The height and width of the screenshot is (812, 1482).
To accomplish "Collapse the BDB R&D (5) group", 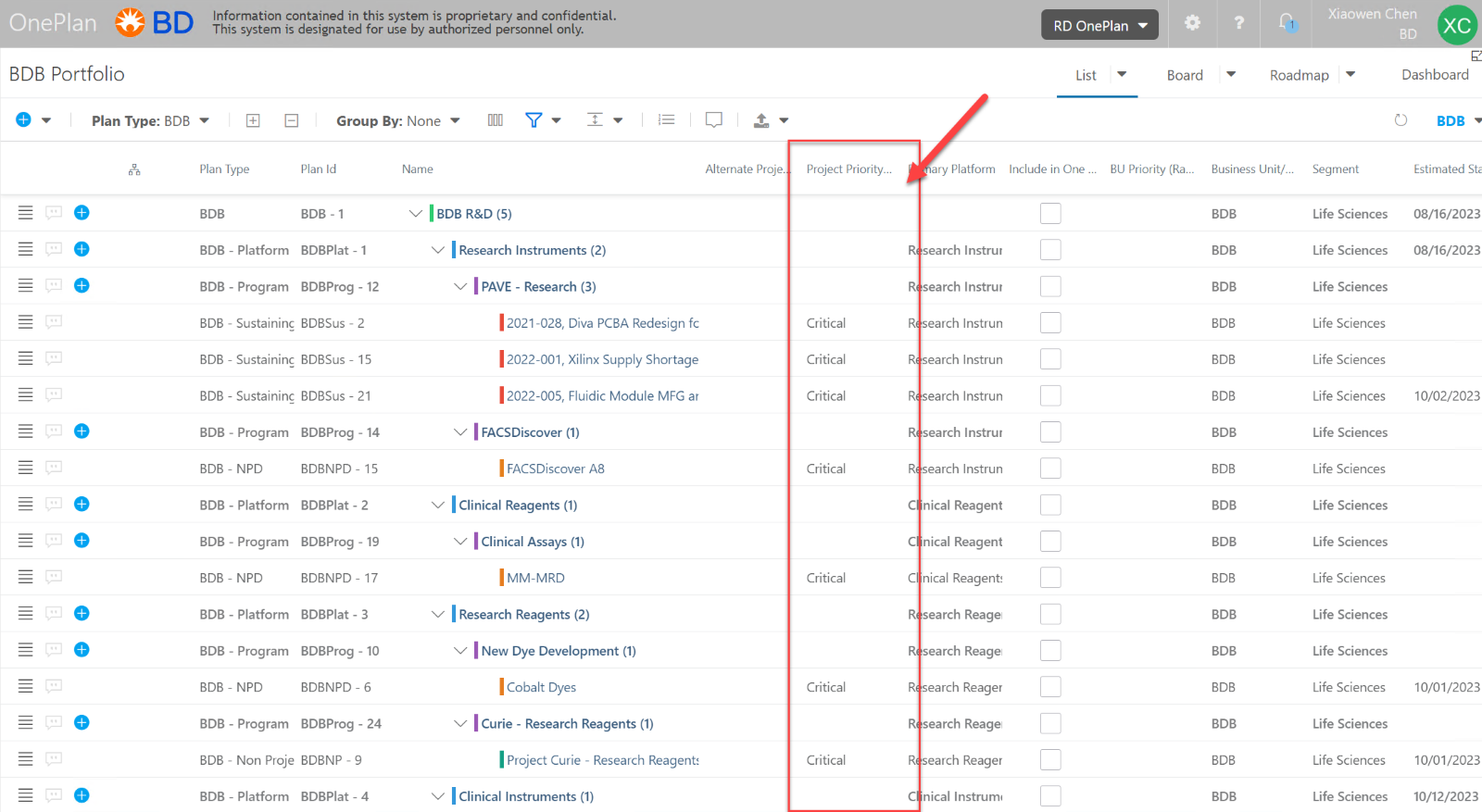I will coord(416,214).
